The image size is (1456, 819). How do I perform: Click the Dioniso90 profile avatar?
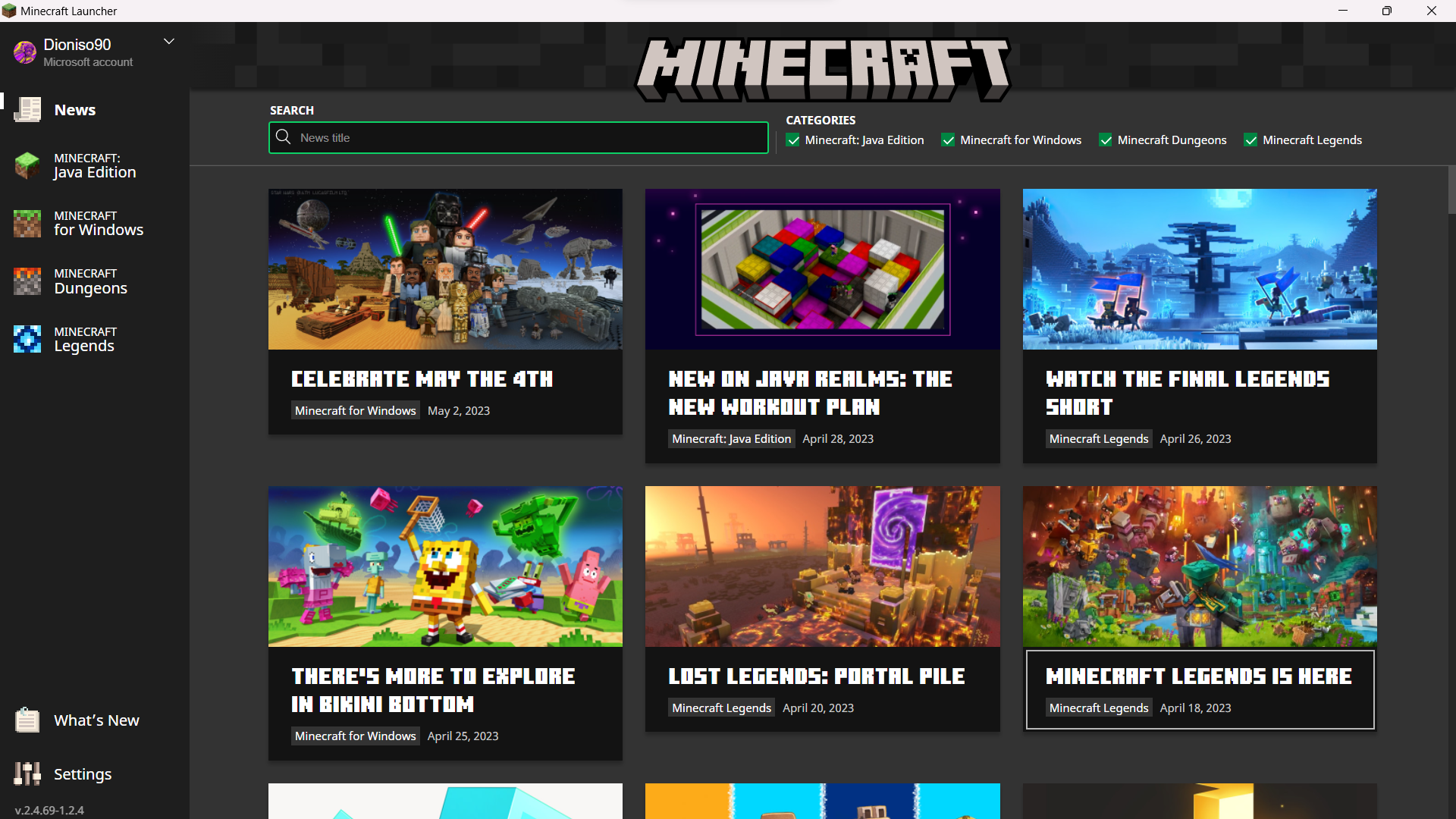25,52
